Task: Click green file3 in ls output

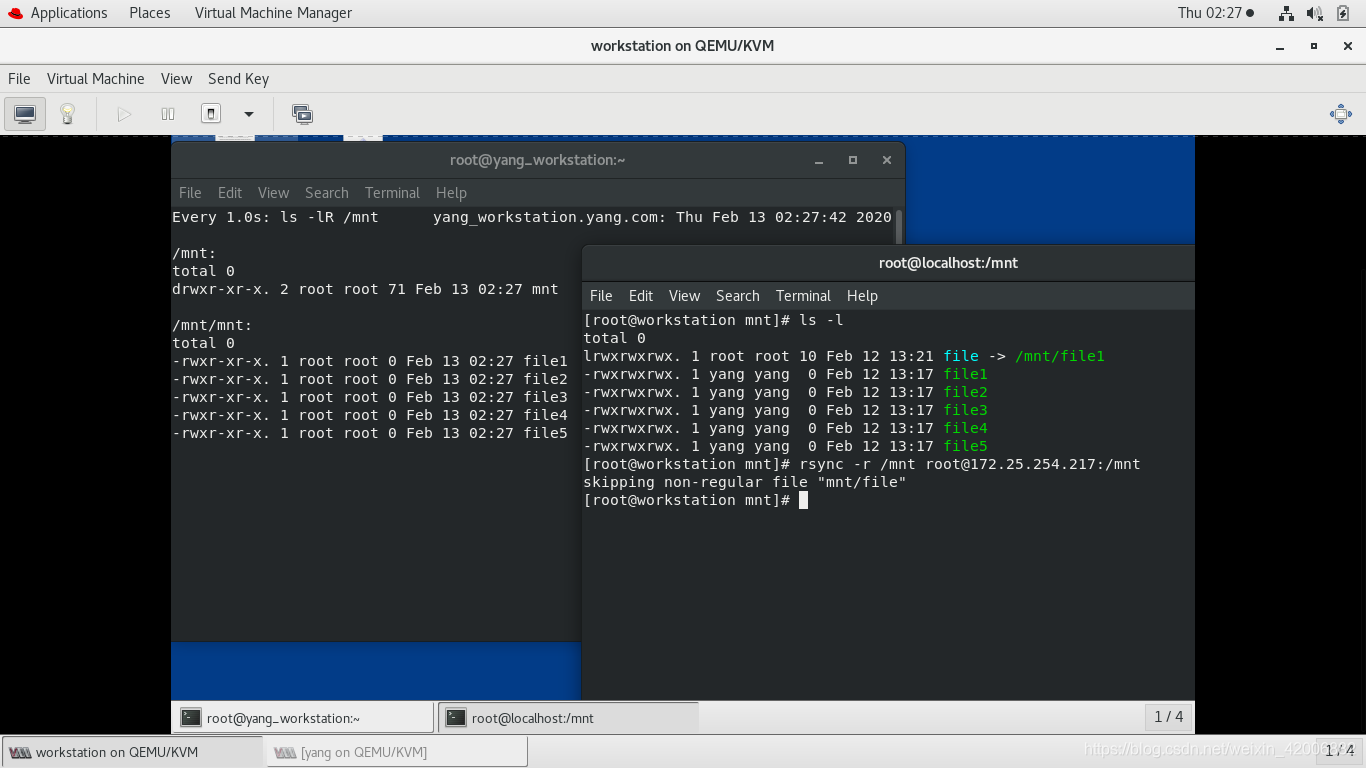Action: coord(965,410)
